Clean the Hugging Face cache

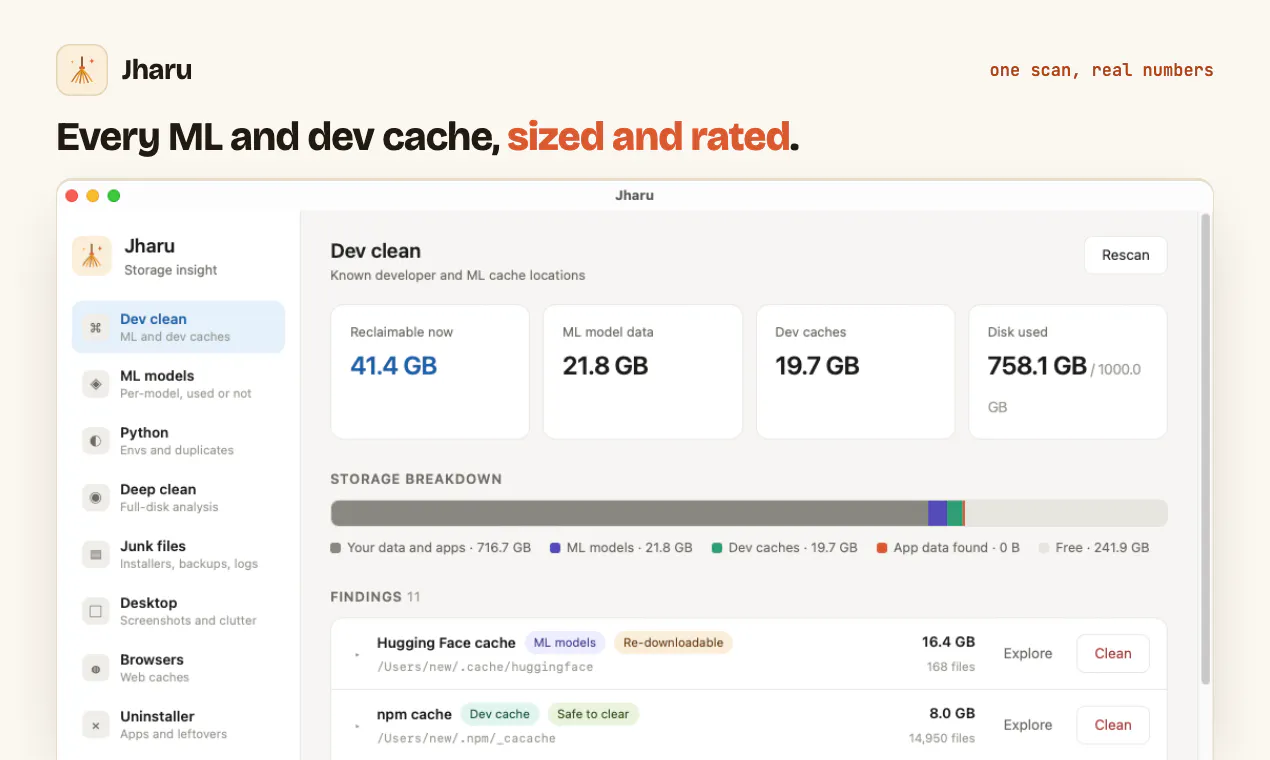coord(1113,653)
